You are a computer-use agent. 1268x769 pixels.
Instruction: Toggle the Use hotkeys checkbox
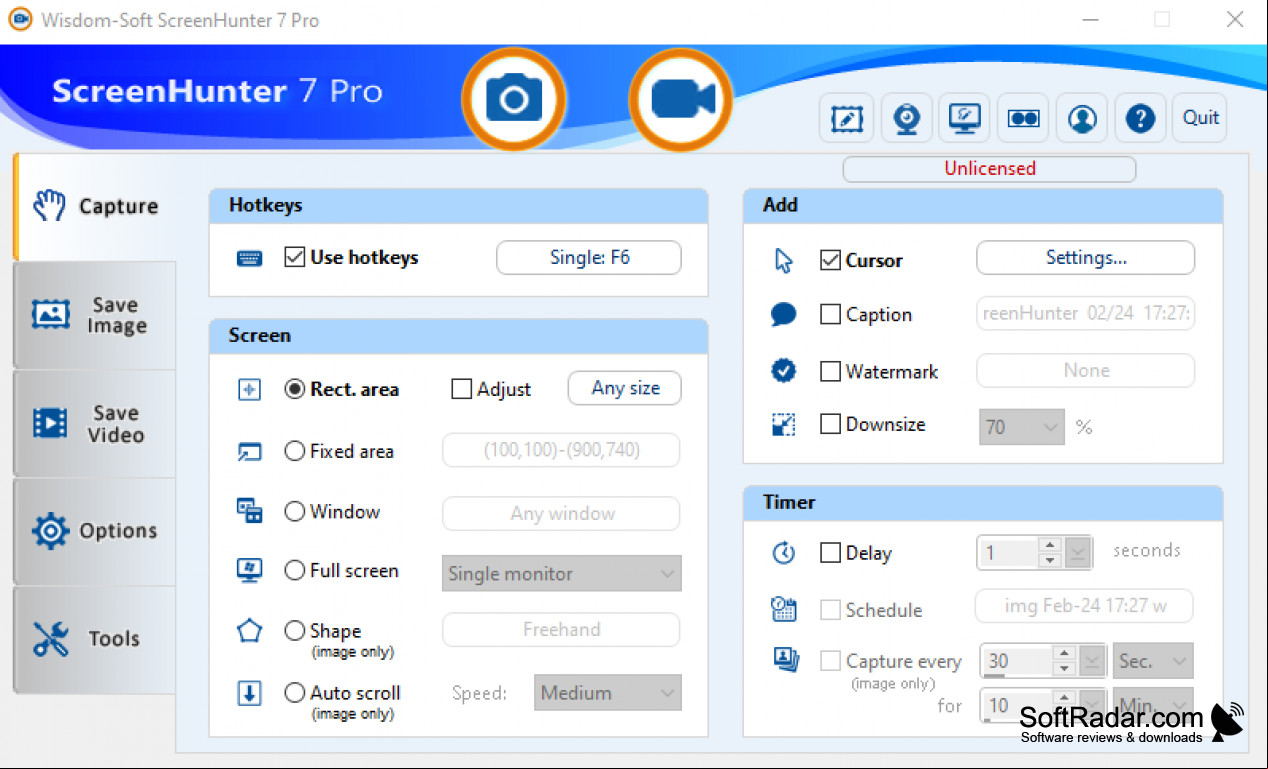coord(295,257)
